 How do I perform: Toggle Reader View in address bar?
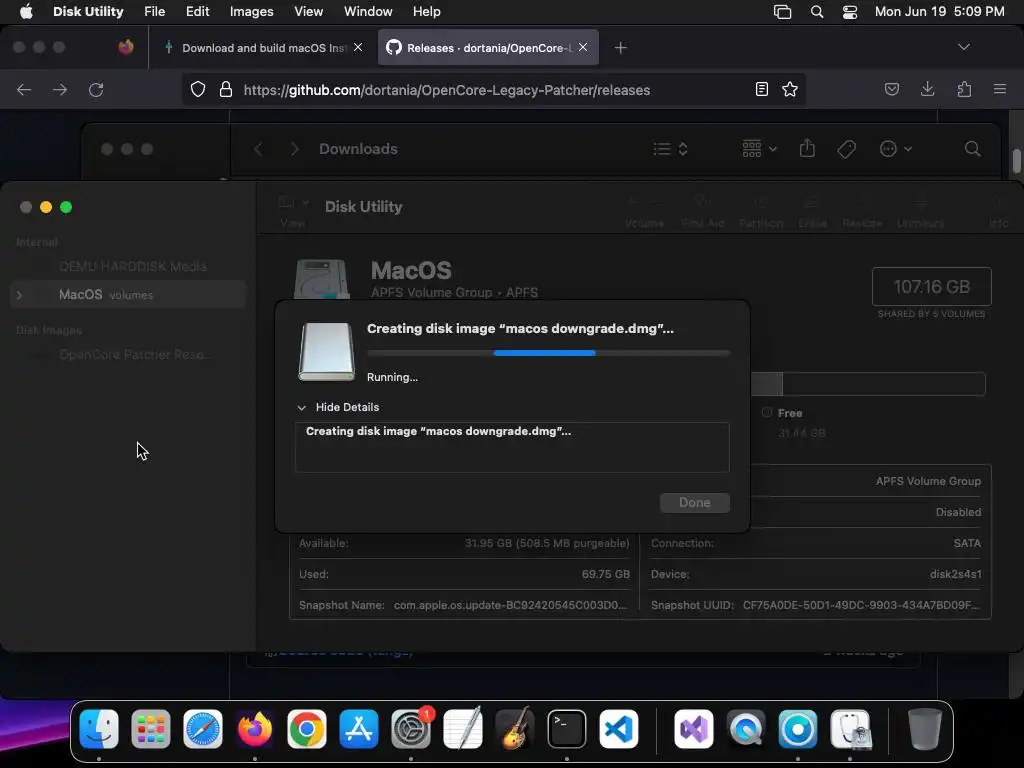tap(761, 89)
